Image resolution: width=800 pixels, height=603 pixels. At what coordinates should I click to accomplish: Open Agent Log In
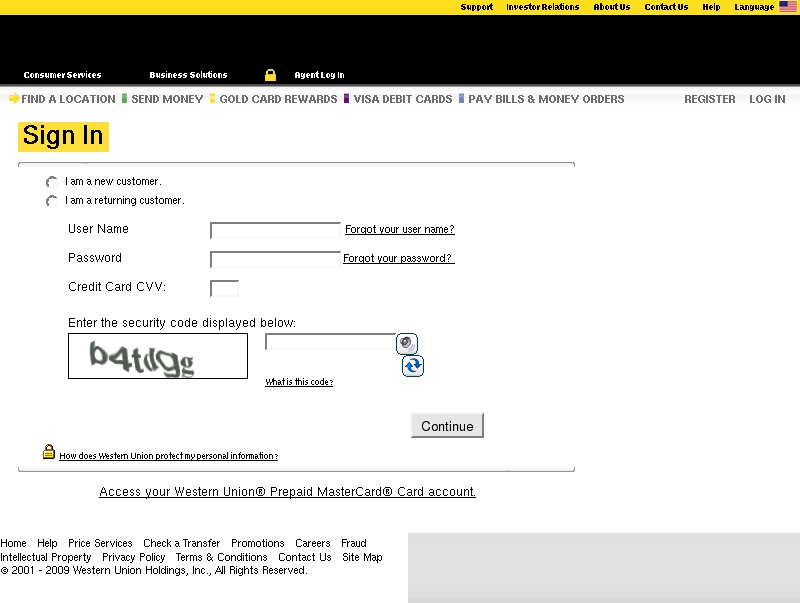(x=319, y=75)
